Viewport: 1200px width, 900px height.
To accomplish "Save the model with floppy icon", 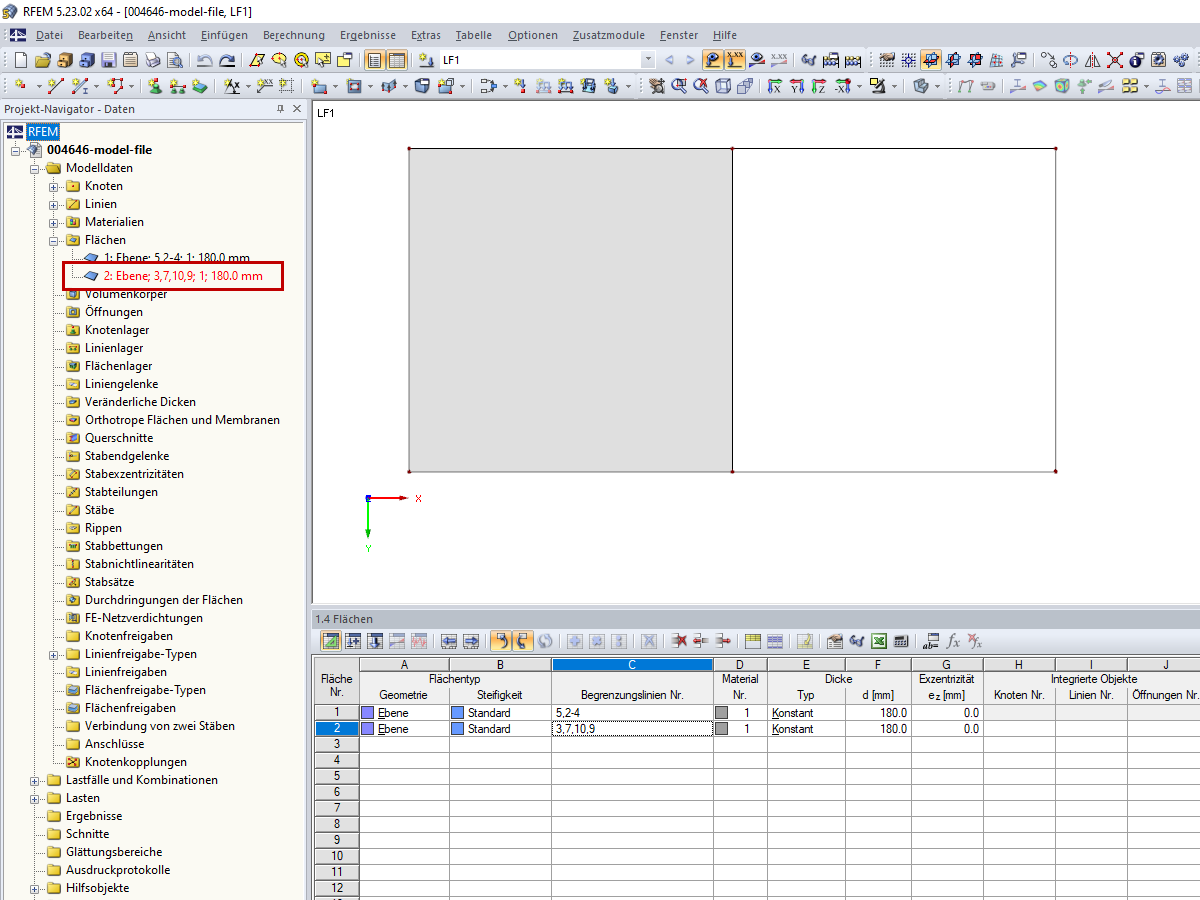I will [x=108, y=60].
